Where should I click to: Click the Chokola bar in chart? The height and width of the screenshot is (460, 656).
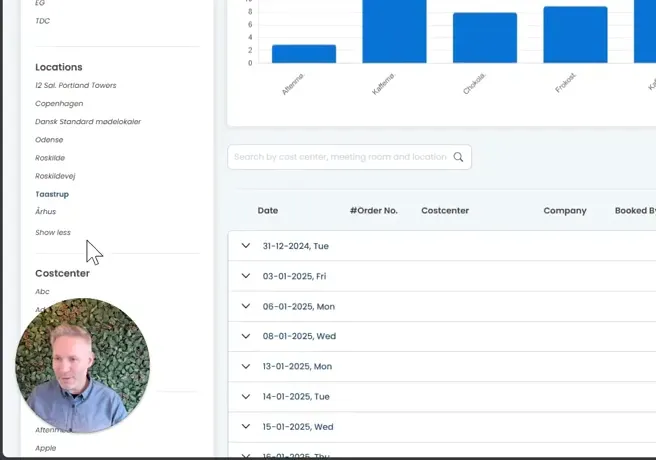485,38
